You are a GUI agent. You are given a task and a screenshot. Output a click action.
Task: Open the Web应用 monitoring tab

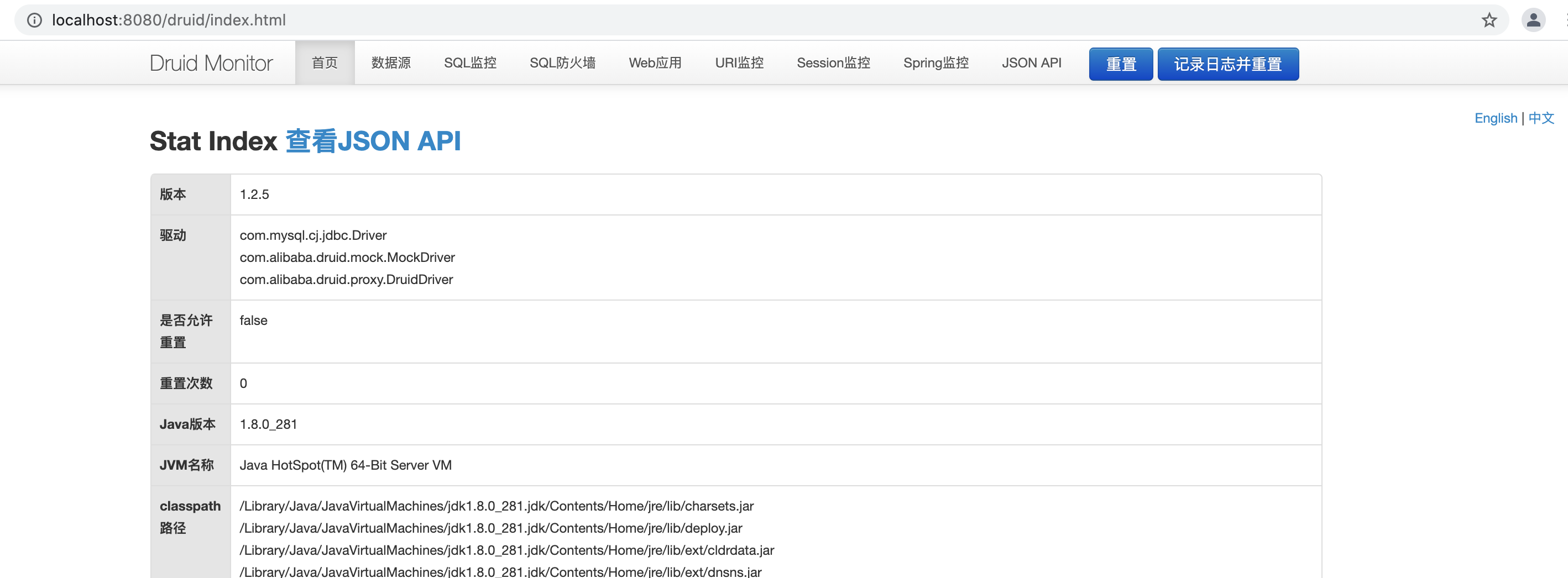click(x=655, y=62)
